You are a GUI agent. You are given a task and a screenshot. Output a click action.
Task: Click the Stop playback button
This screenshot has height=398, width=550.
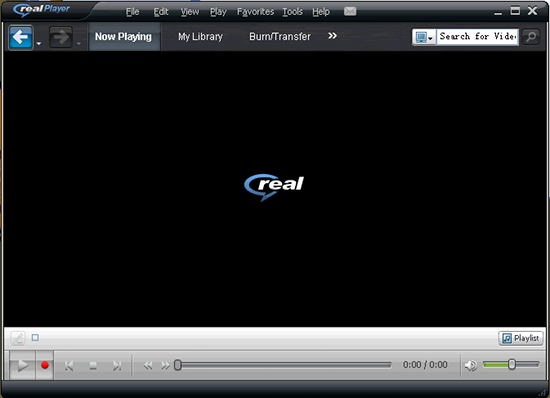coord(93,366)
